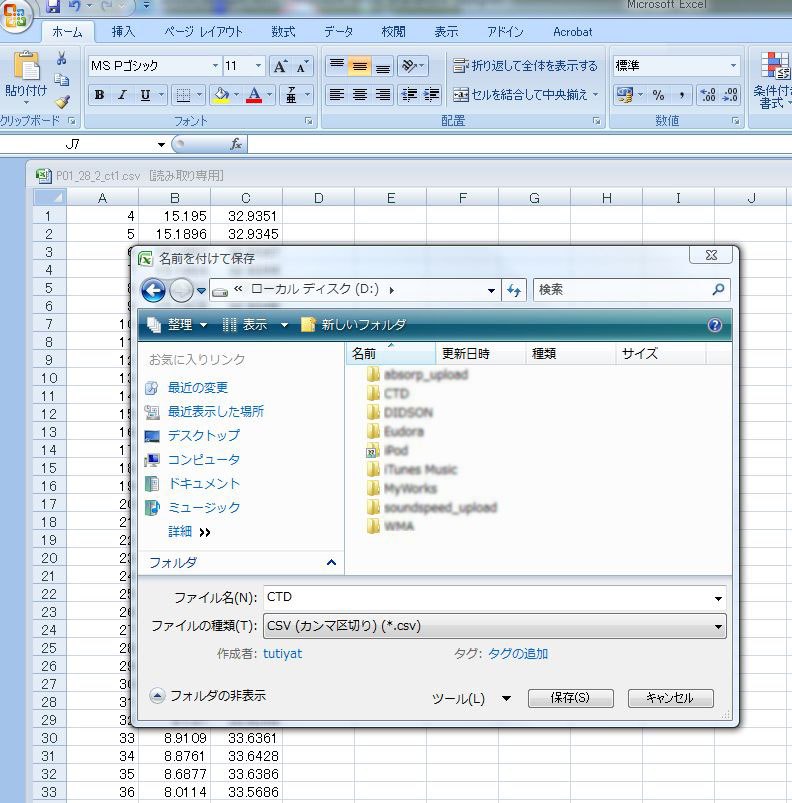Open the 数式 ribbon tab
Image resolution: width=792 pixels, height=803 pixels.
[283, 31]
